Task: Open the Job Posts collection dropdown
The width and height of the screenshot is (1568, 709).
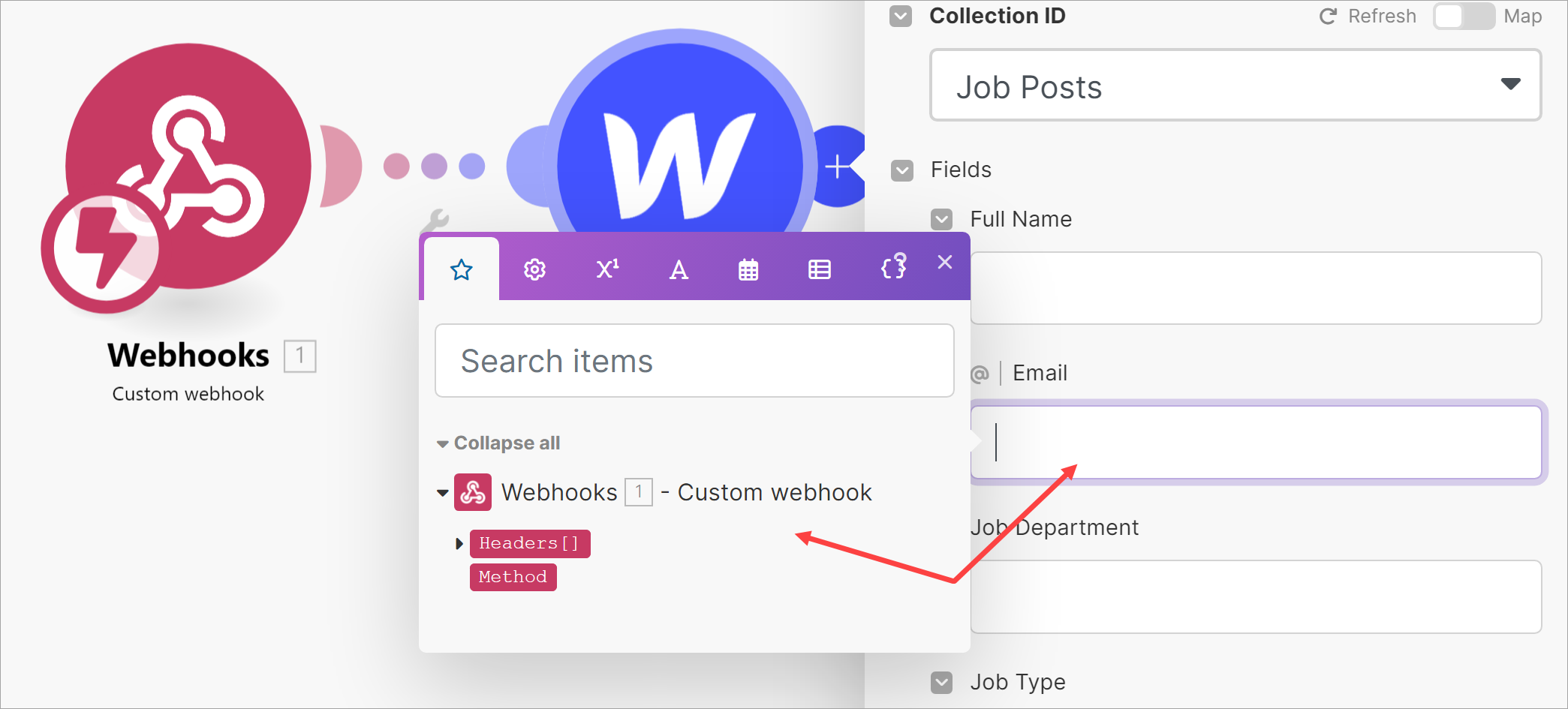Action: (x=1235, y=85)
